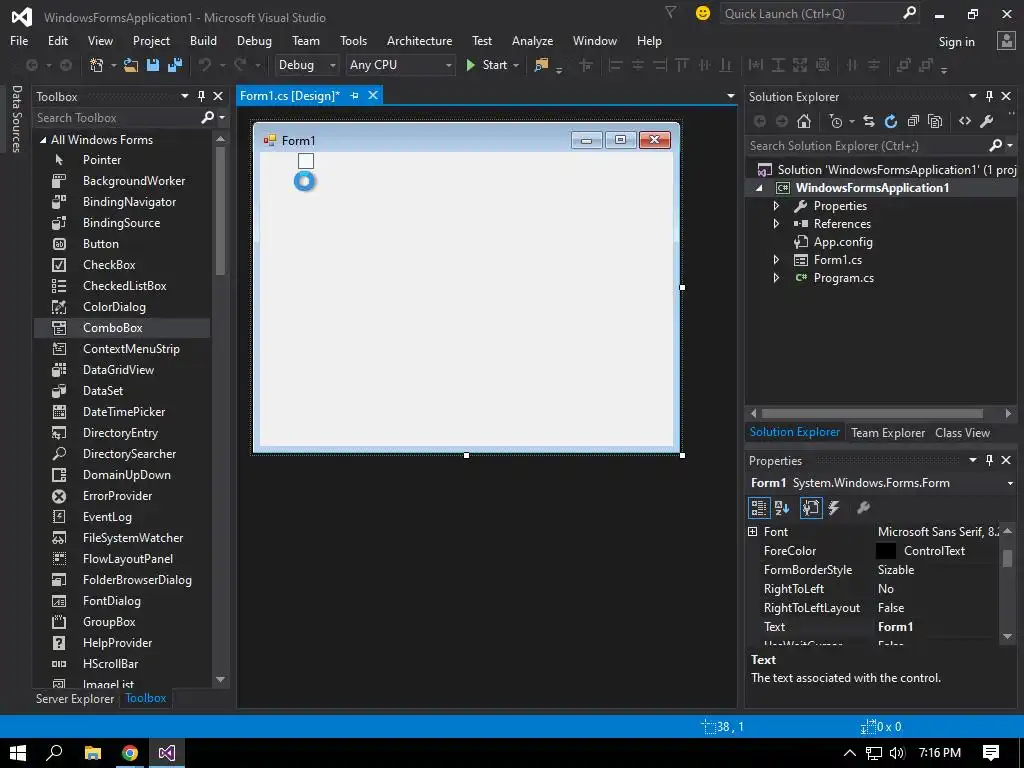Open the Any CPU platform dropdown
Viewport: 1024px width, 768px height.
pos(400,65)
